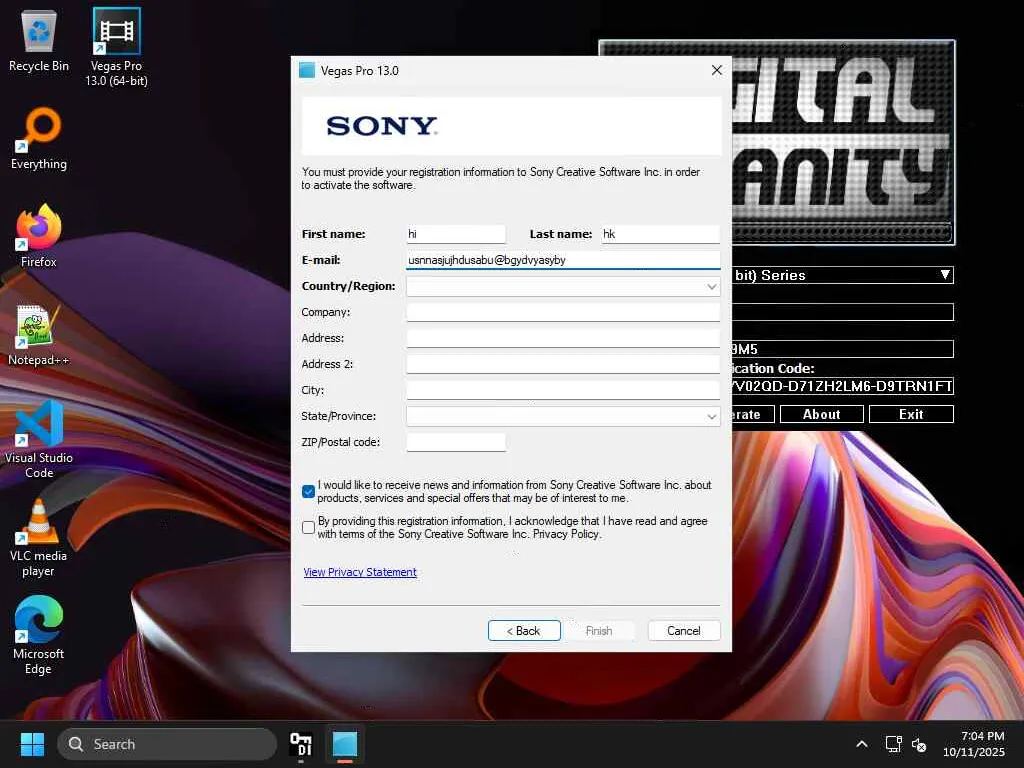Select the Vegas Pro 13.0 (64-bit) desktop shortcut

click(x=116, y=47)
